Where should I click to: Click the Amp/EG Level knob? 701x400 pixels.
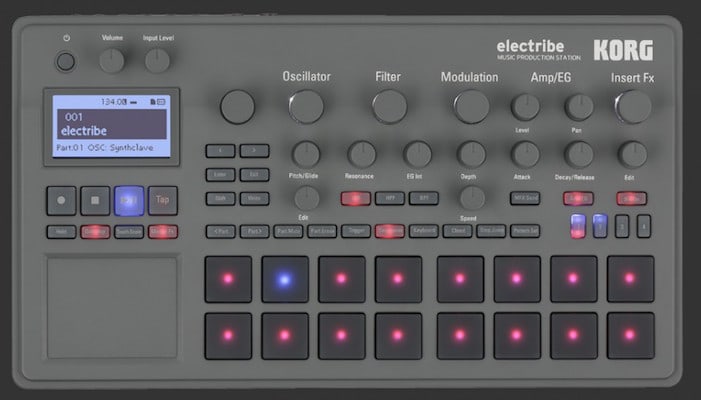click(525, 107)
